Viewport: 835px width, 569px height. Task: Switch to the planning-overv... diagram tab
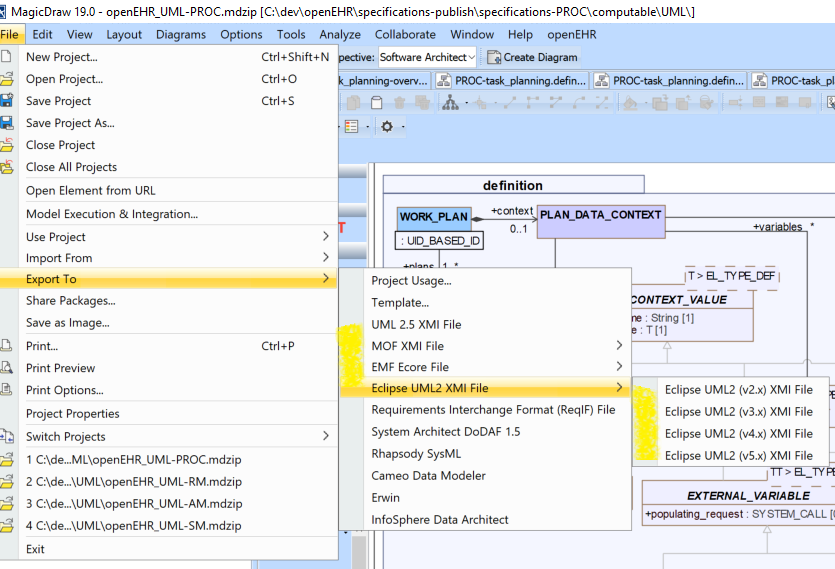tap(384, 80)
